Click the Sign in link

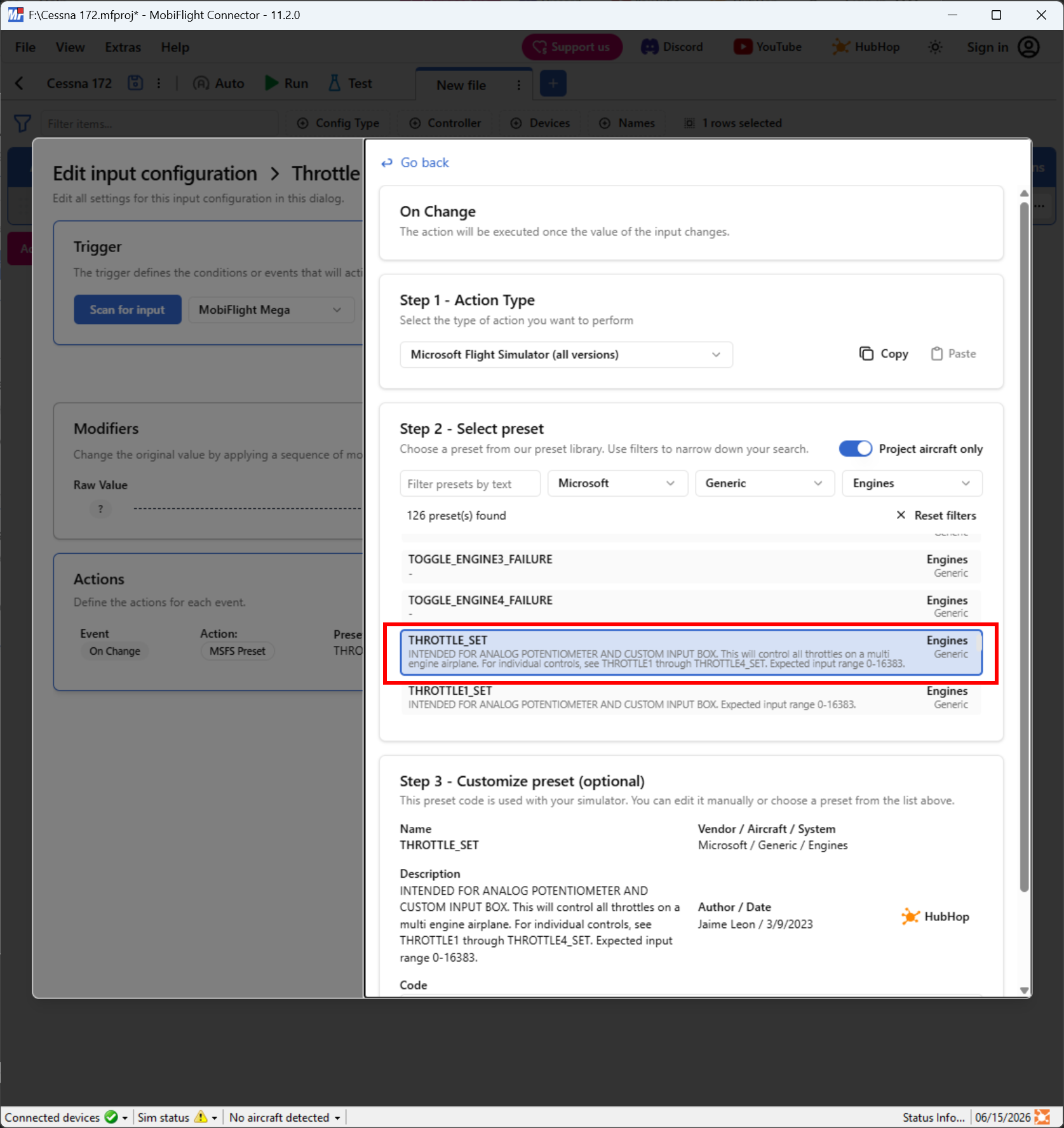[988, 47]
